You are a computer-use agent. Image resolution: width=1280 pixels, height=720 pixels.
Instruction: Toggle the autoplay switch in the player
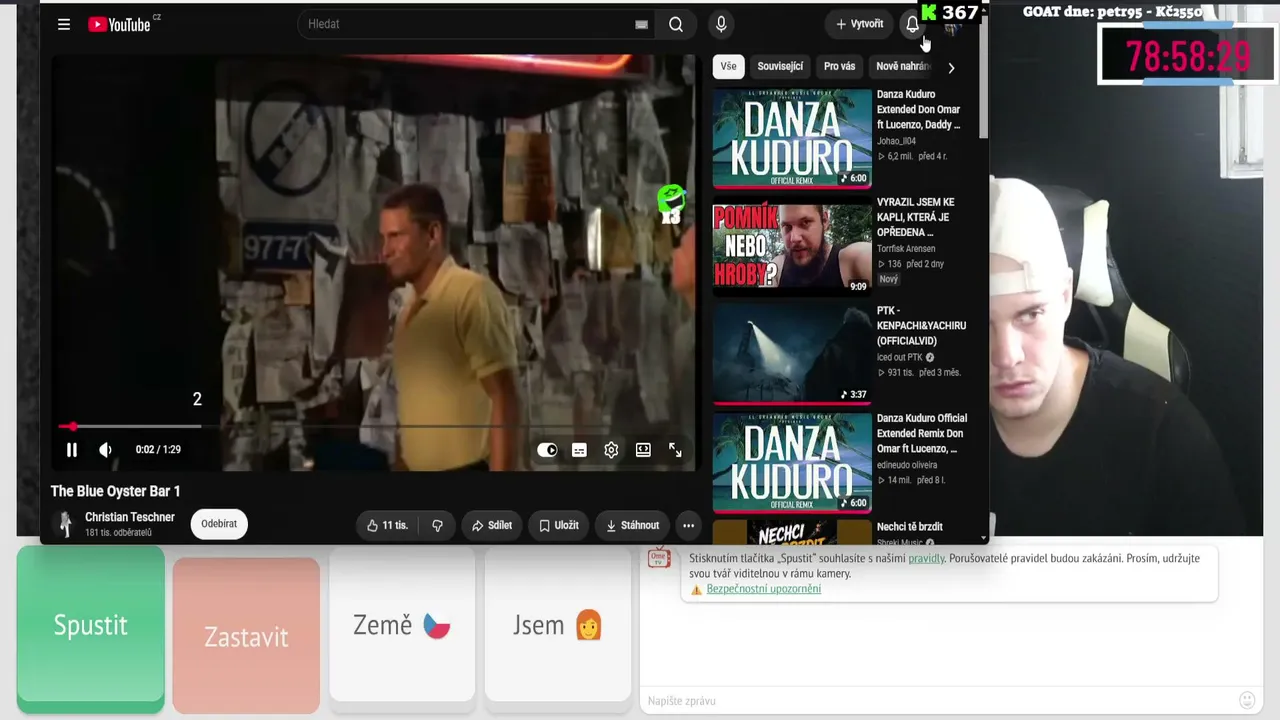point(547,450)
